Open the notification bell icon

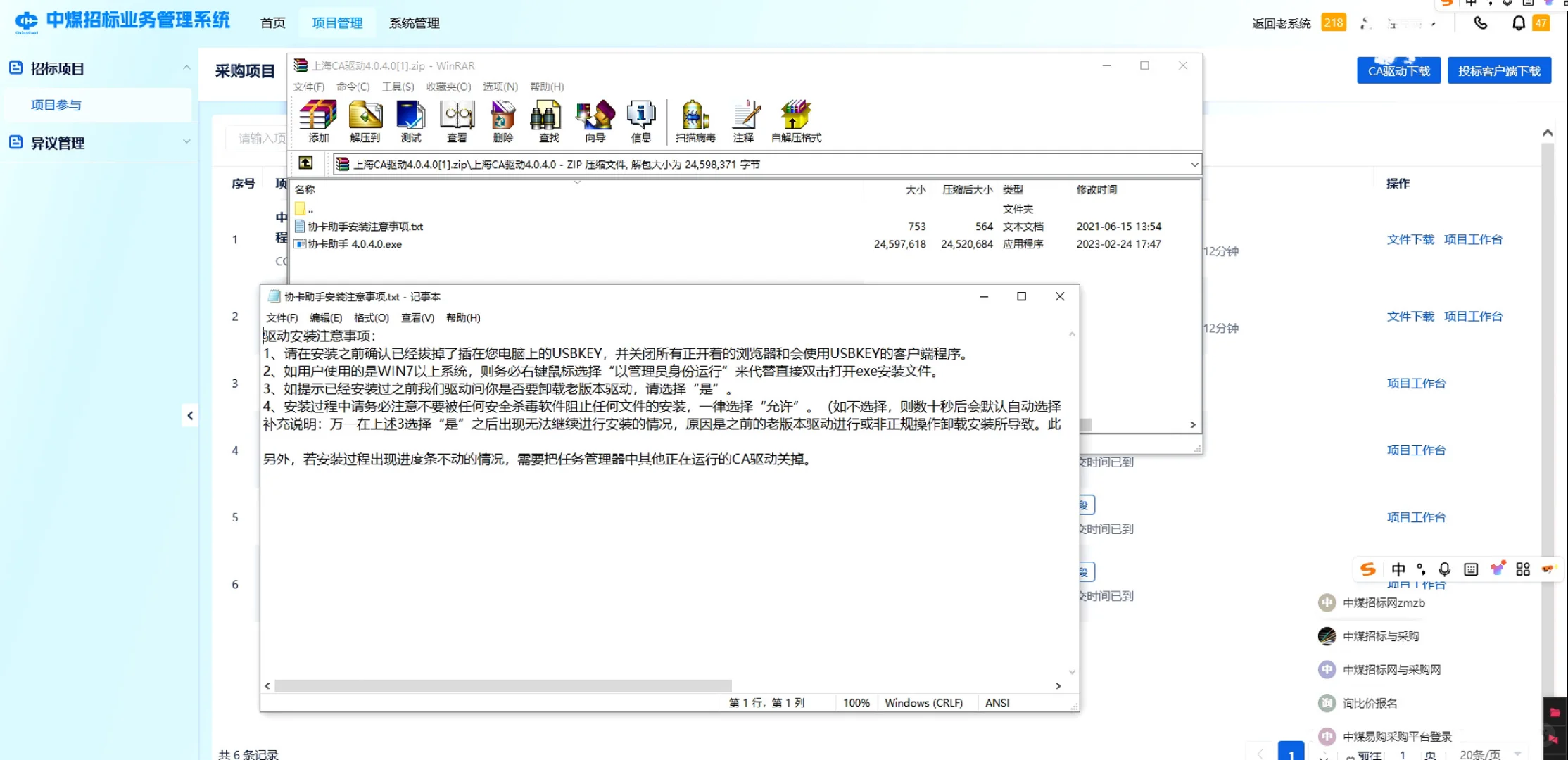click(1518, 23)
